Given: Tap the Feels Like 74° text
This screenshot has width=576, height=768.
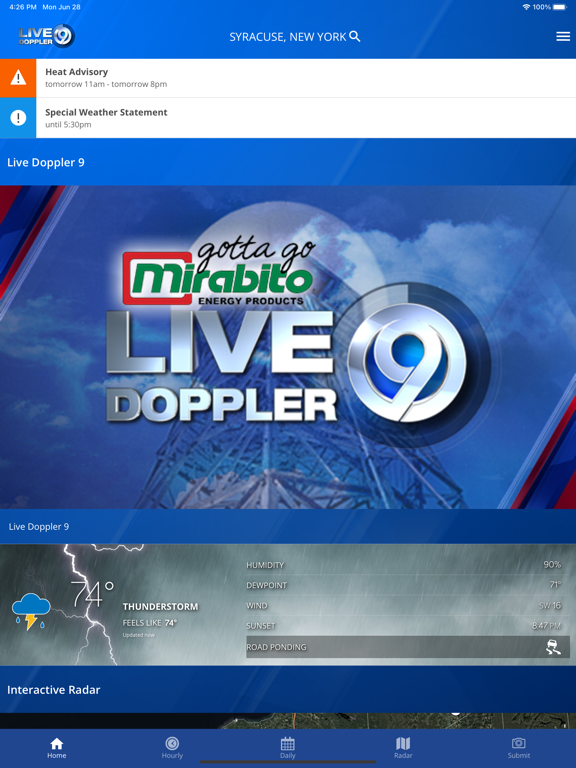Looking at the screenshot, I should coord(149,623).
